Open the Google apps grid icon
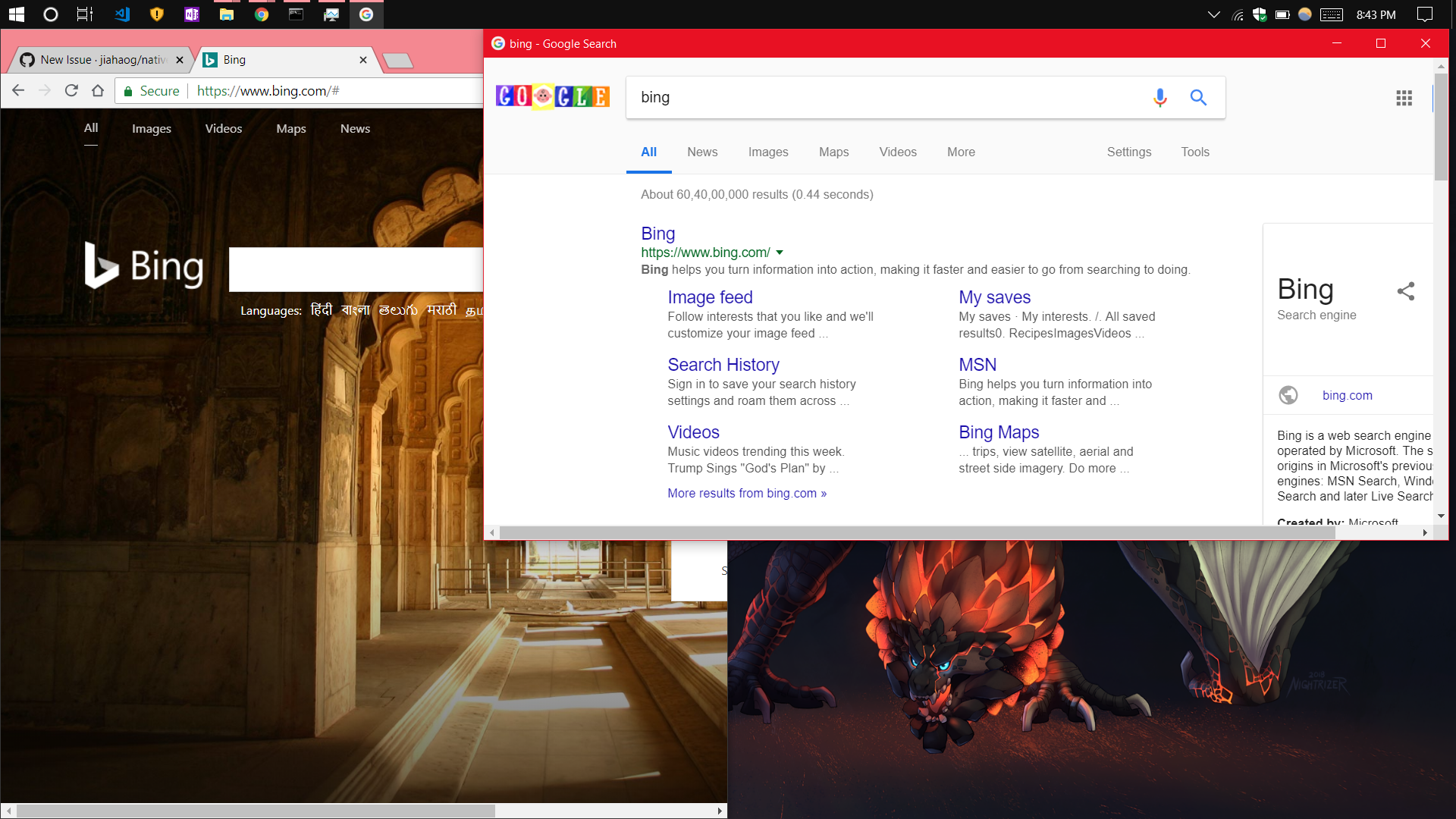The width and height of the screenshot is (1456, 819). click(x=1404, y=98)
